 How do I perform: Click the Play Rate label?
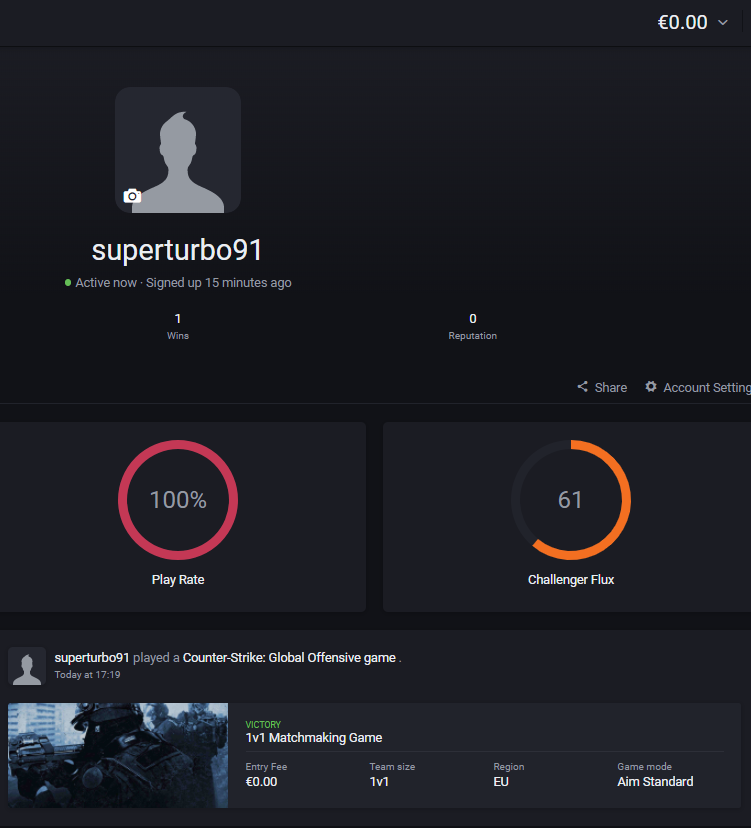pyautogui.click(x=178, y=580)
